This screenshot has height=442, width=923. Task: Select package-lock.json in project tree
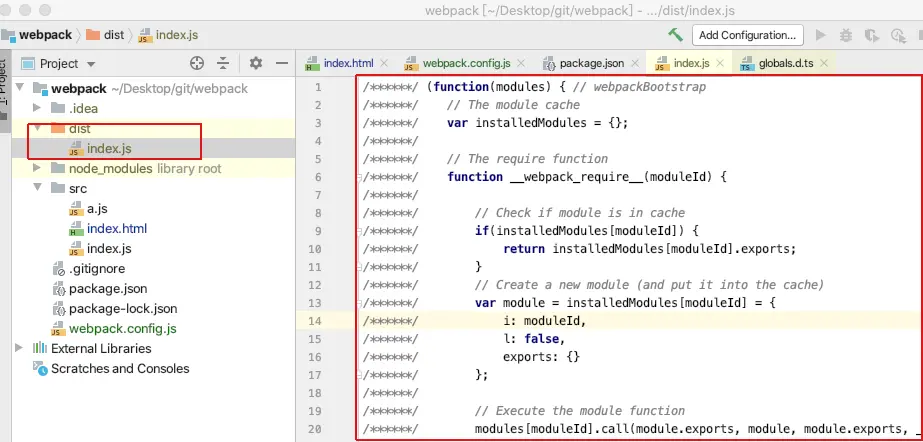point(122,308)
